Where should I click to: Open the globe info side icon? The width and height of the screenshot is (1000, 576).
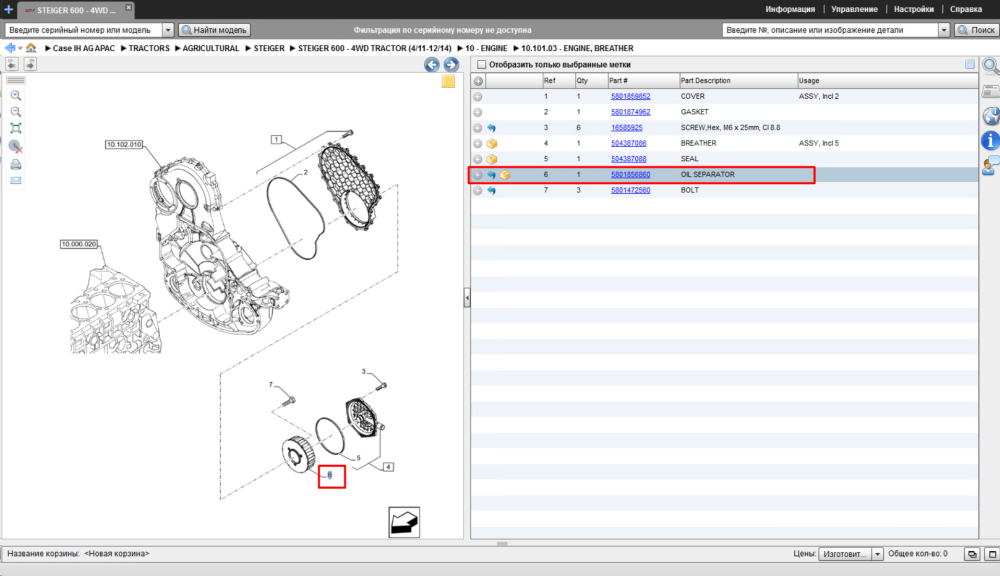[990, 116]
